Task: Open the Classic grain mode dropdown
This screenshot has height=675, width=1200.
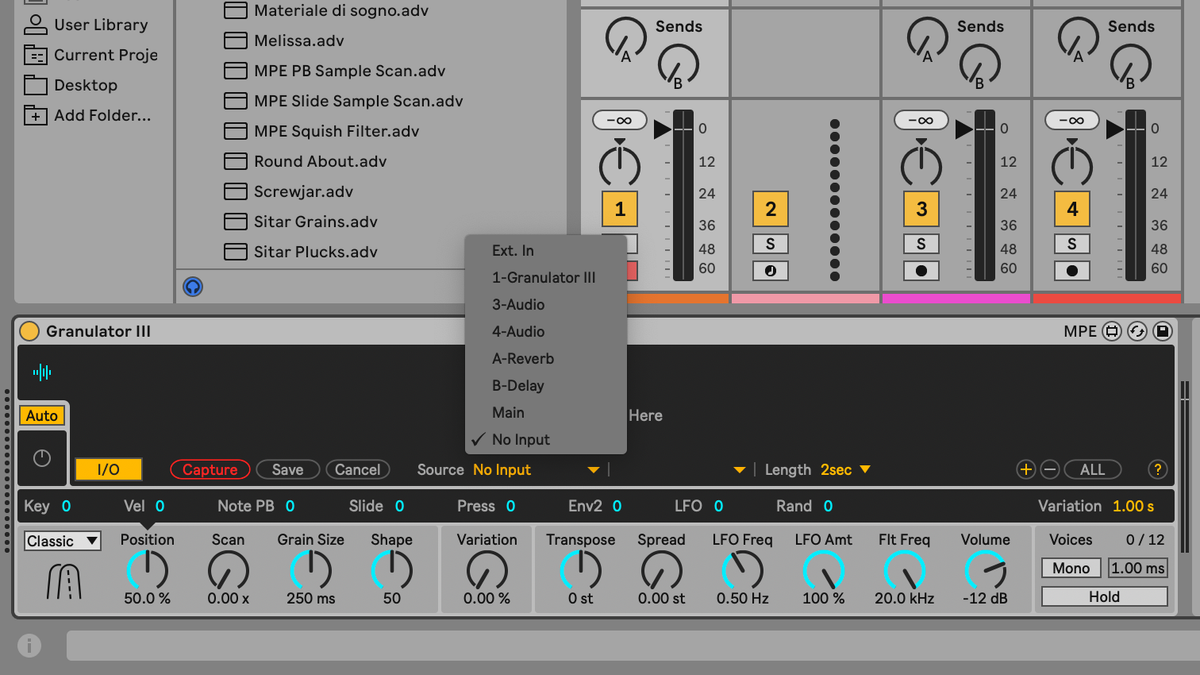Action: pos(62,540)
